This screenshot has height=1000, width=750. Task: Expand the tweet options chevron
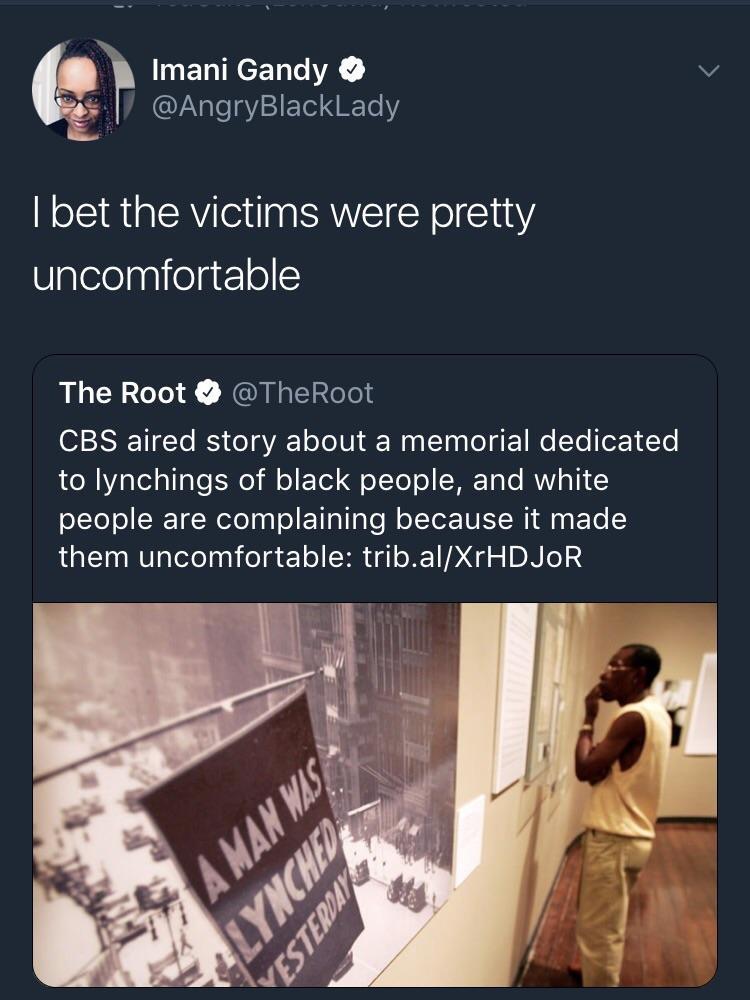[709, 71]
